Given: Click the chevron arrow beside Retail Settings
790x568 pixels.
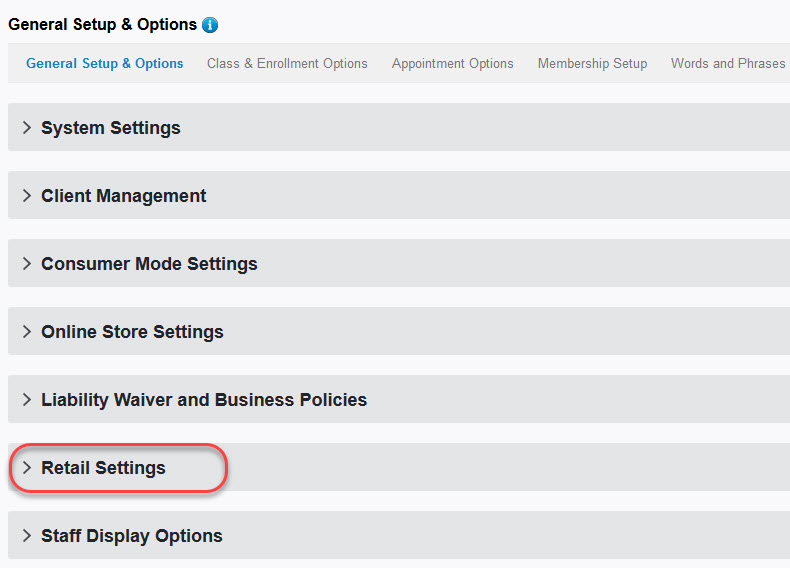Looking at the screenshot, I should coord(27,468).
